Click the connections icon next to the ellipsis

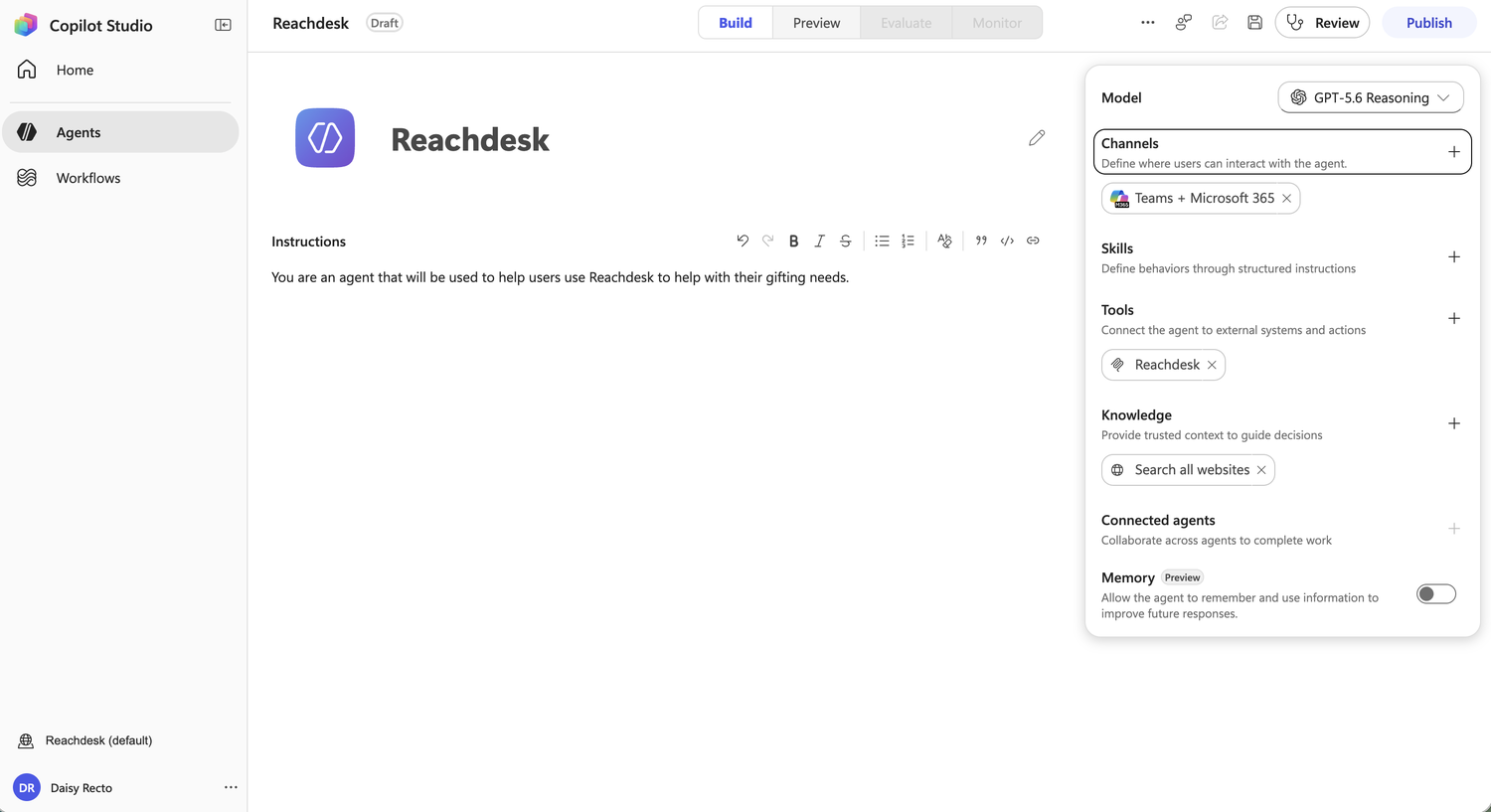point(1184,23)
